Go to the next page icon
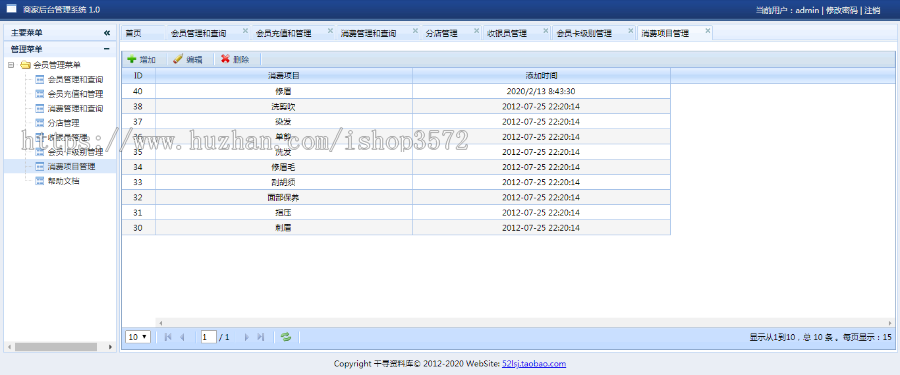The height and width of the screenshot is (375, 900). tap(246, 337)
